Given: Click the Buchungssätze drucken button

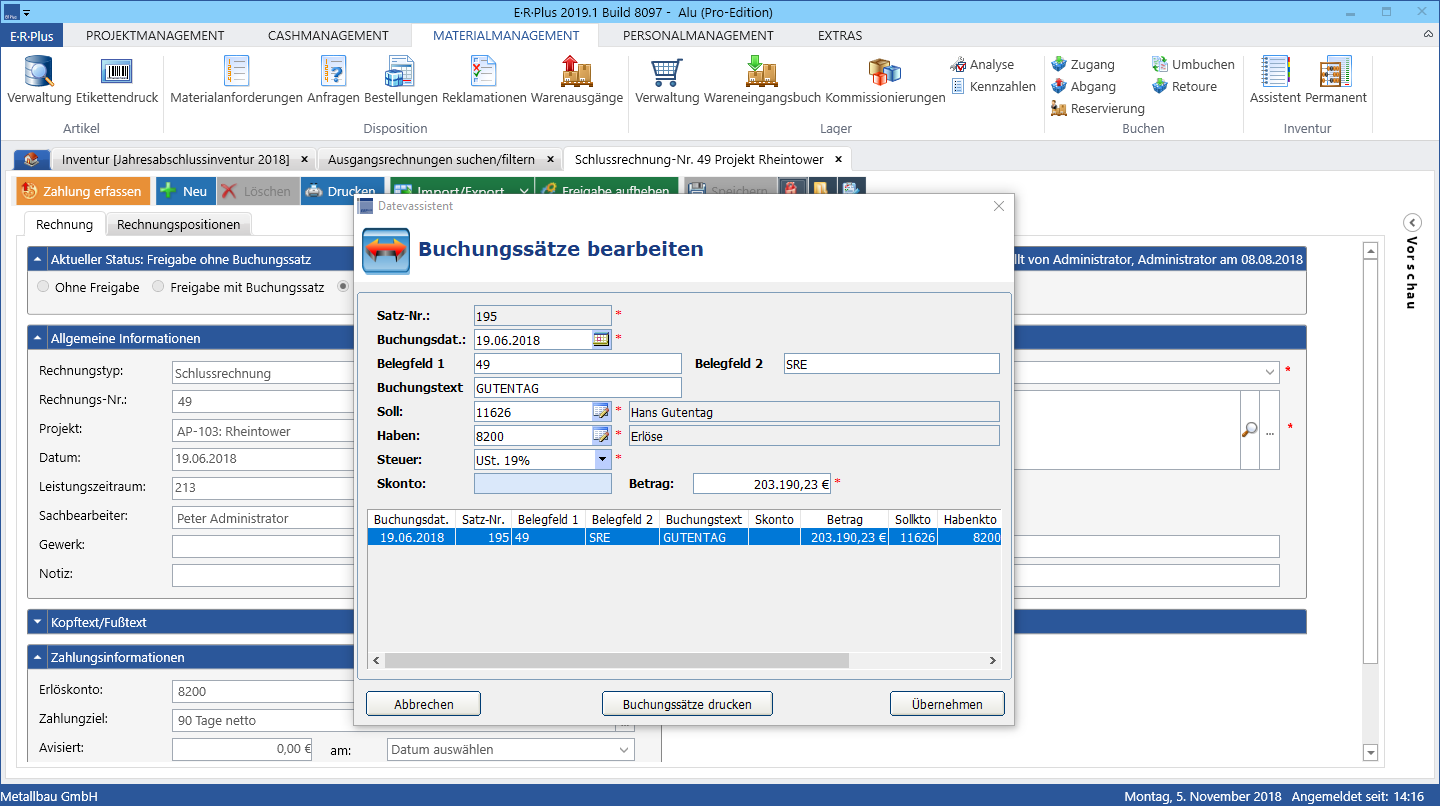Looking at the screenshot, I should point(688,704).
